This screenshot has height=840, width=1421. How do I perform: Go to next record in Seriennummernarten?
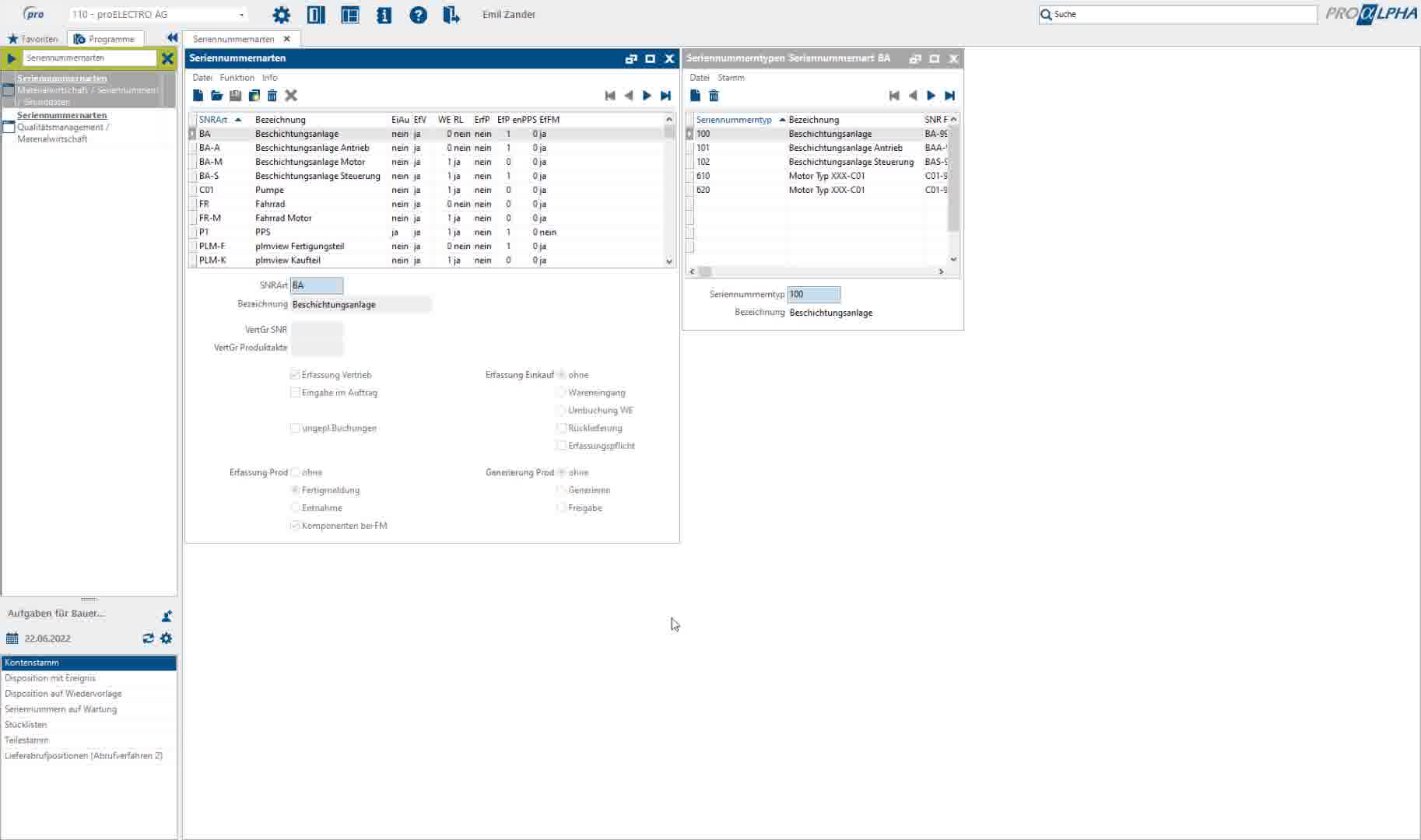(647, 96)
